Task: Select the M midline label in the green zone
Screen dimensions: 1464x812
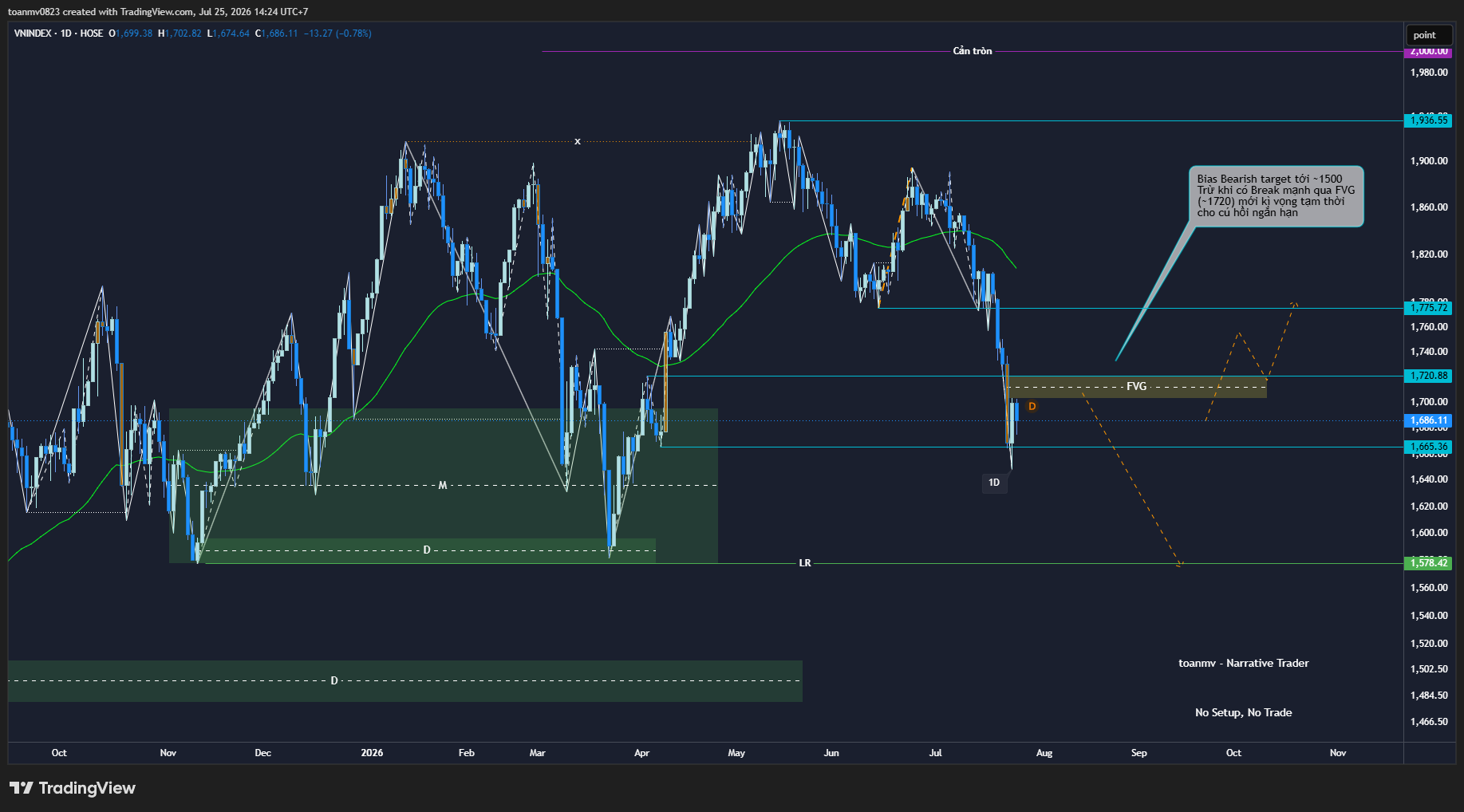Action: pyautogui.click(x=443, y=485)
